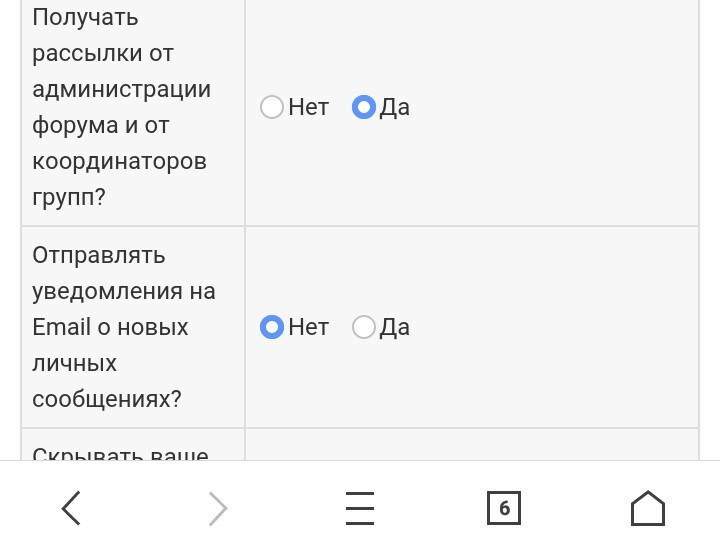Tap the "Нет" label text for Email notifications
This screenshot has width=720, height=556.
(x=308, y=327)
